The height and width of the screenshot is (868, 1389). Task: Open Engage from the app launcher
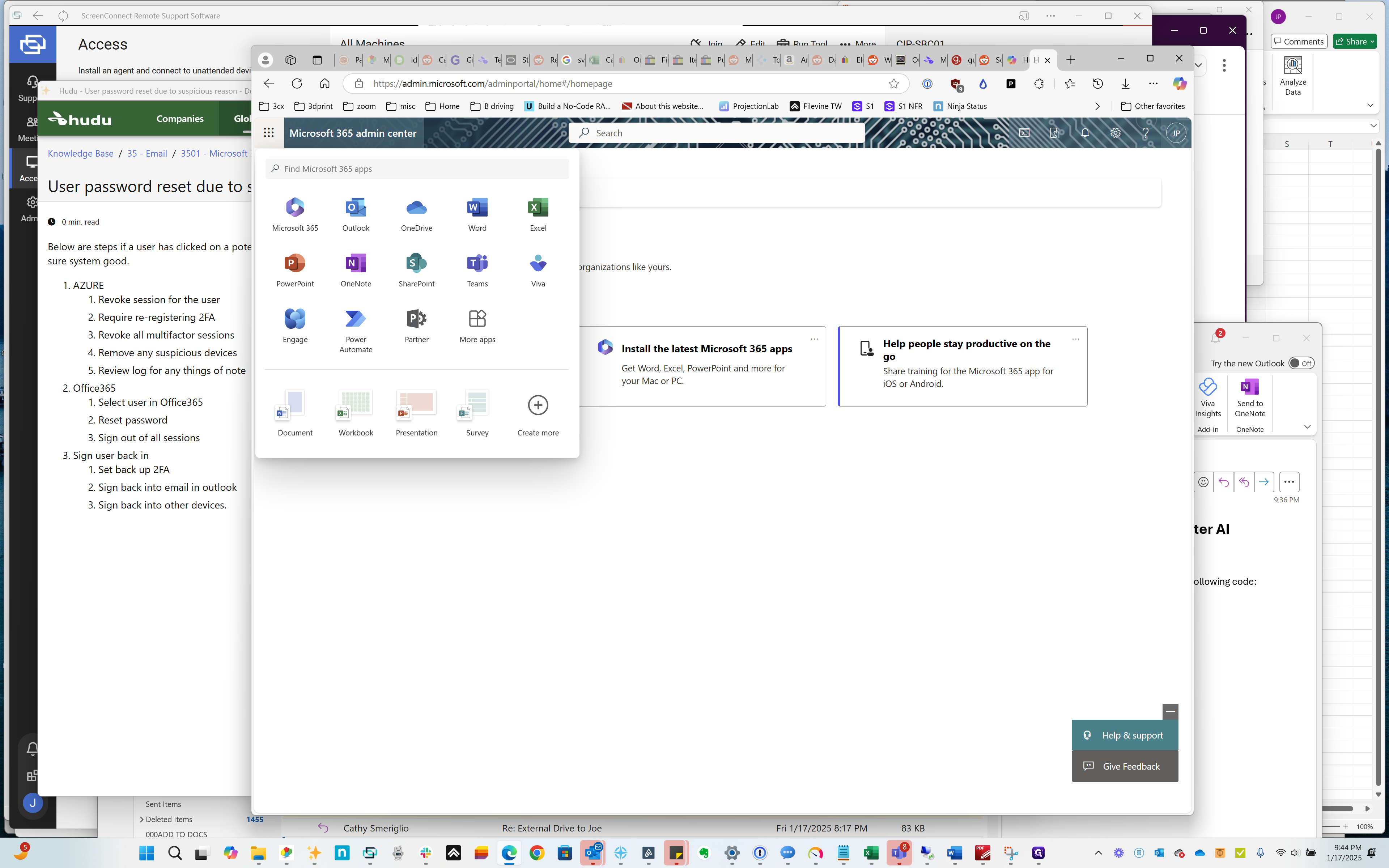tap(295, 325)
